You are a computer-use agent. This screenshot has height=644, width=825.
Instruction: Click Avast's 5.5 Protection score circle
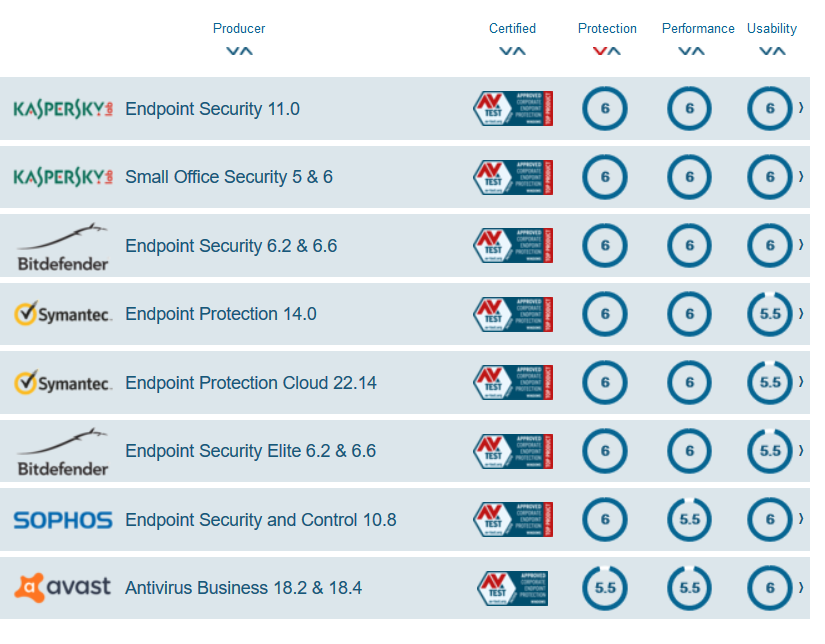click(605, 588)
